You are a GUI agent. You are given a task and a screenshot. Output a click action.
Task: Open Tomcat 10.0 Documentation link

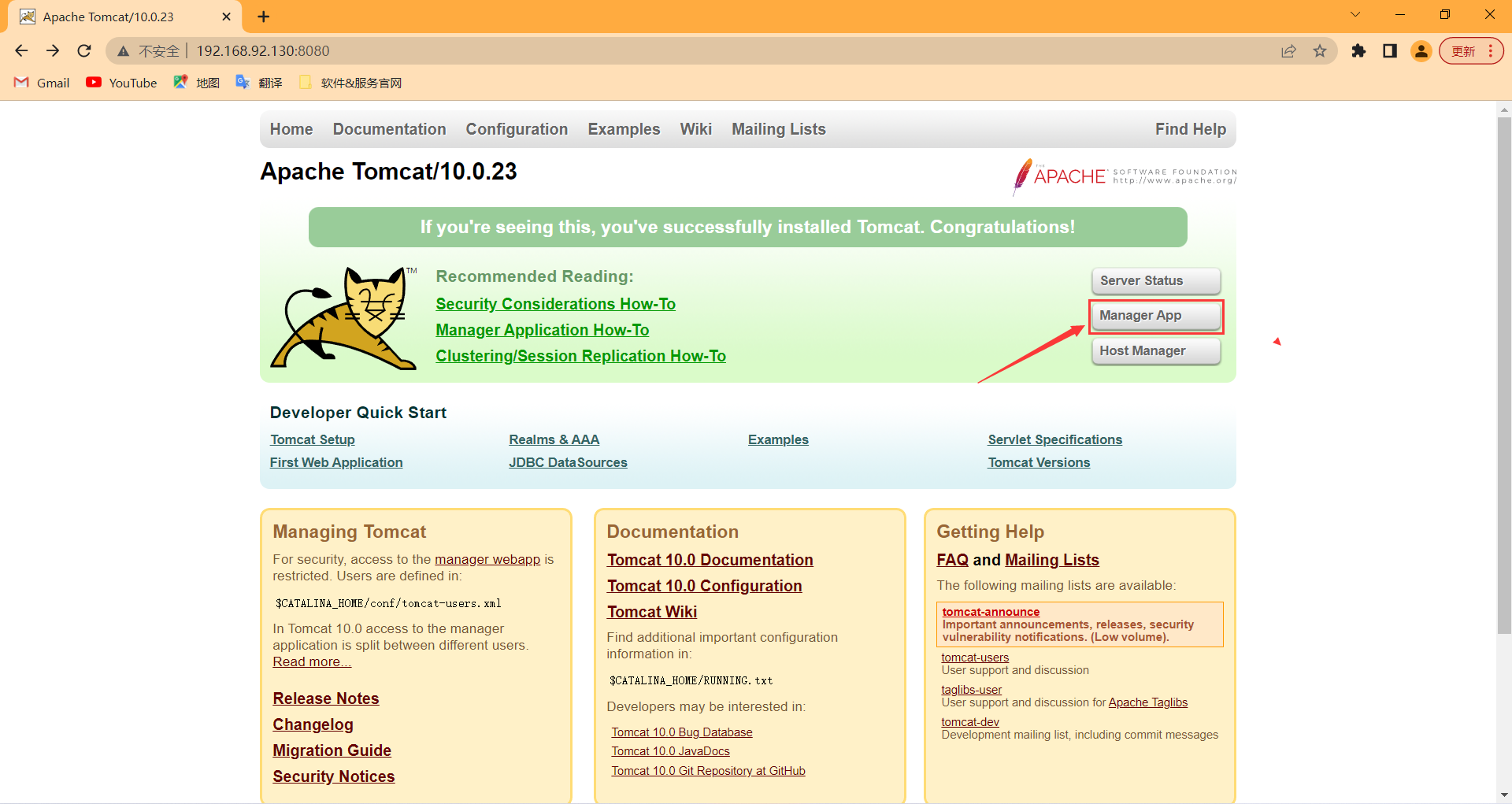click(710, 560)
